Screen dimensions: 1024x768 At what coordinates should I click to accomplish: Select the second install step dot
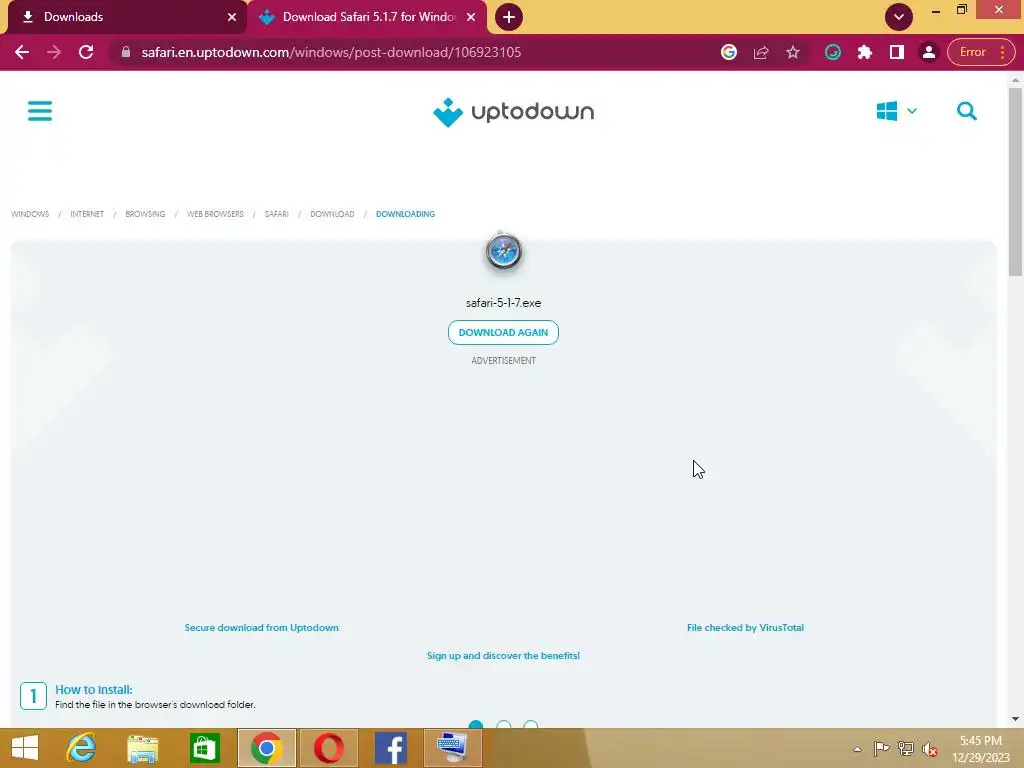(x=504, y=725)
